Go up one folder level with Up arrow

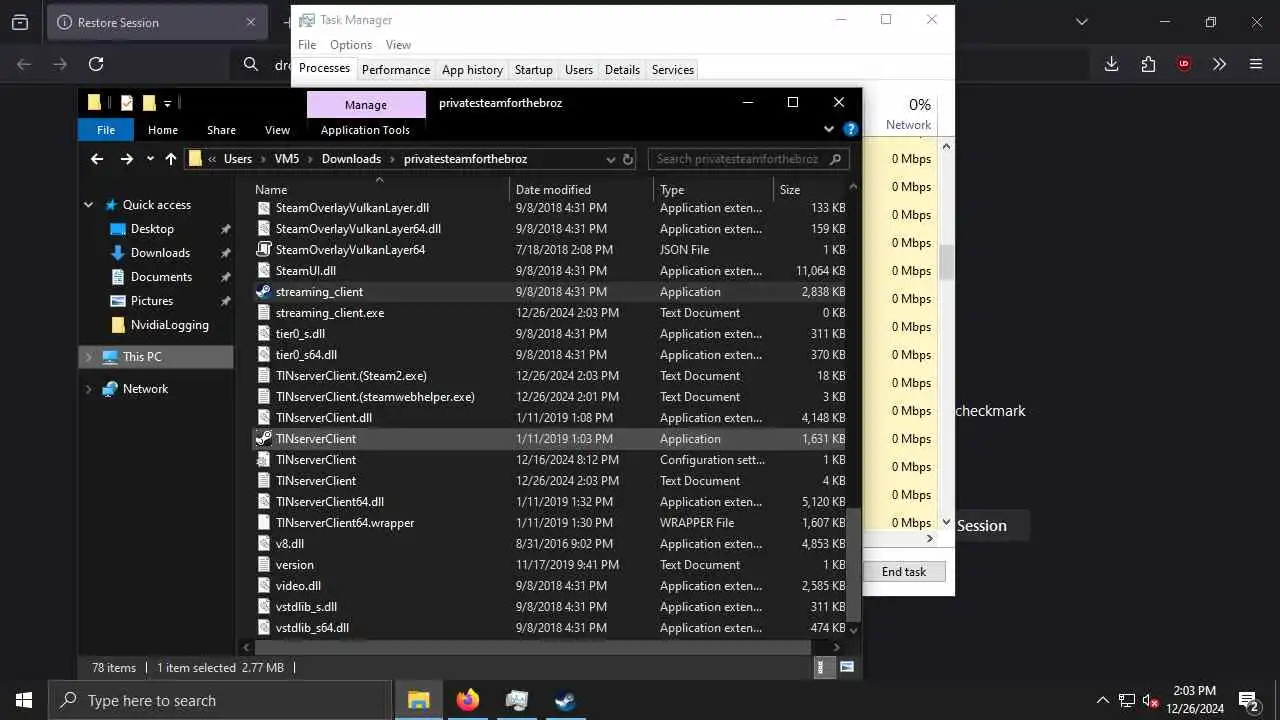click(171, 158)
